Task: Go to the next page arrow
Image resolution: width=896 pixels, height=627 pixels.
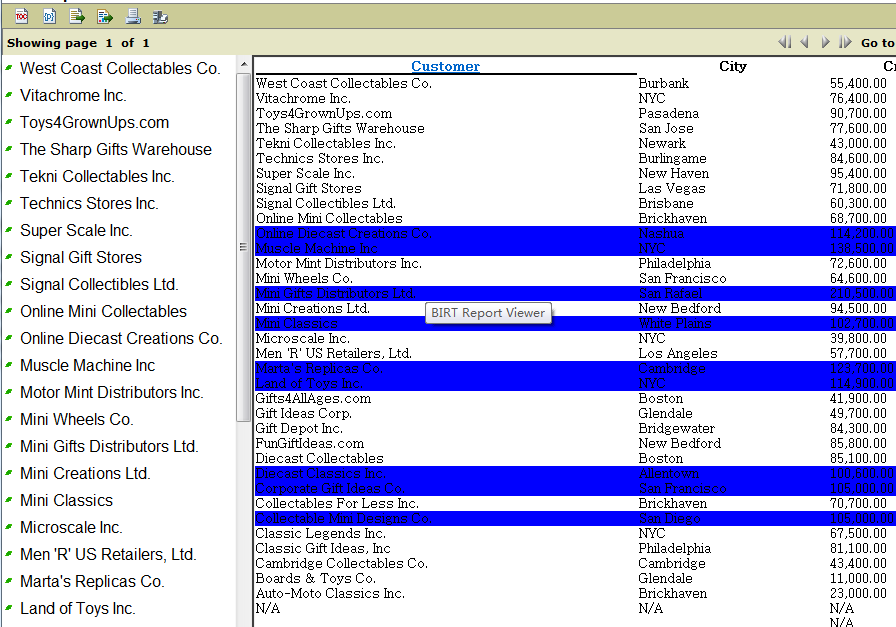Action: click(x=825, y=42)
